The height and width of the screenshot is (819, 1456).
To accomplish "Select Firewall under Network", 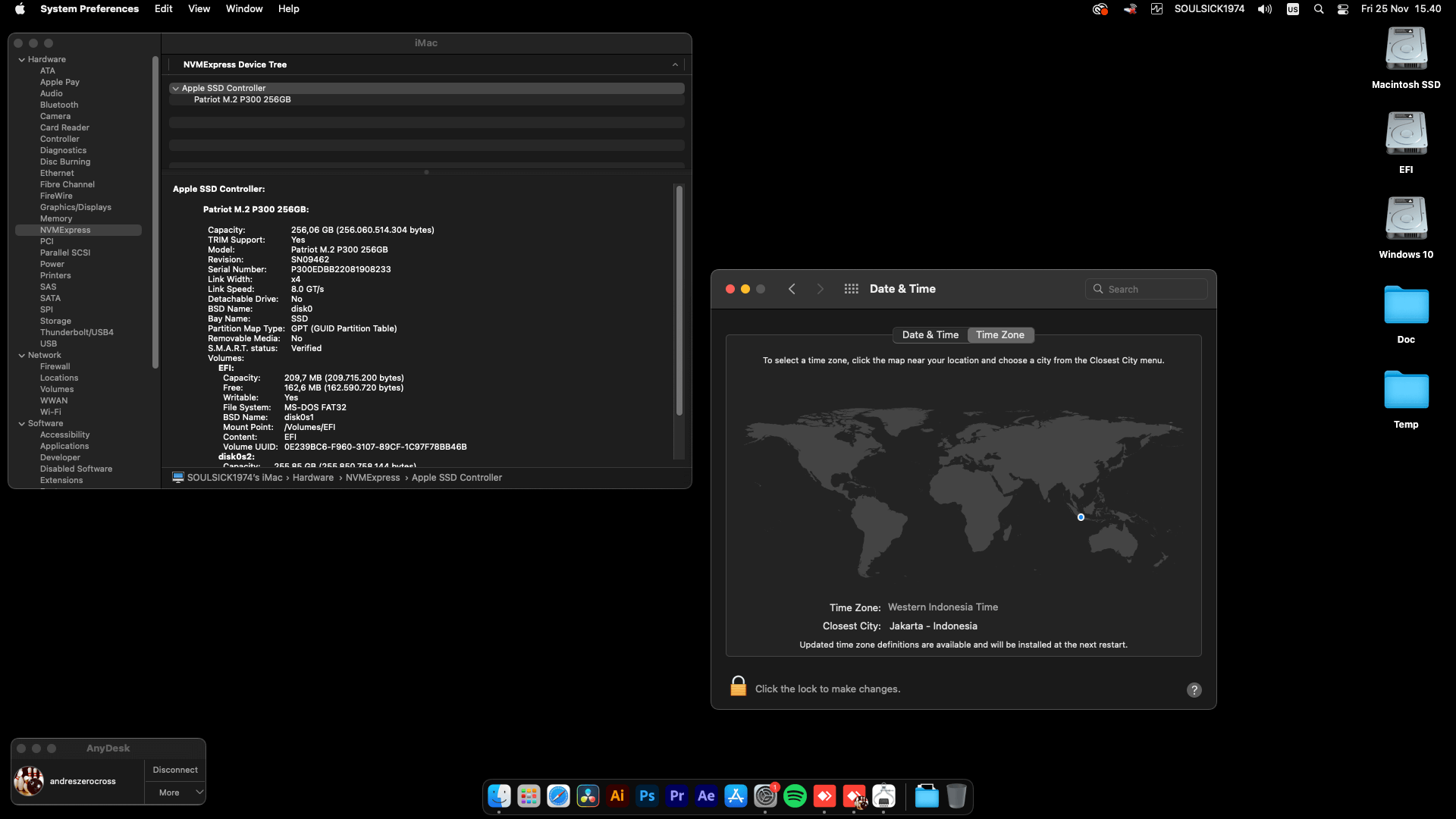I will click(55, 366).
